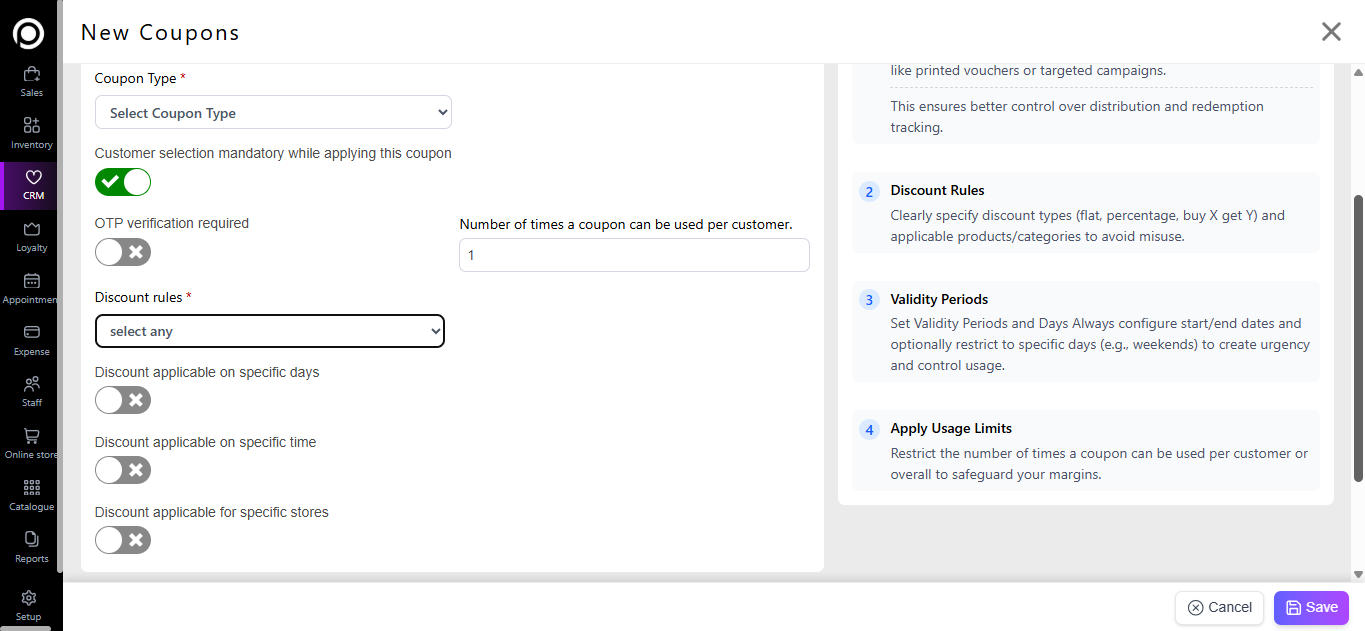Turn on discount applicable on specific days
This screenshot has width=1365, height=631.
pyautogui.click(x=123, y=401)
